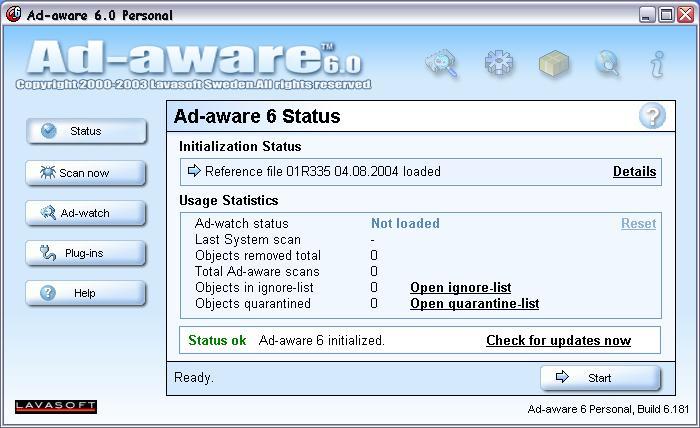Viewport: 700px width, 428px height.
Task: Click Check for updates now
Action: [x=558, y=340]
